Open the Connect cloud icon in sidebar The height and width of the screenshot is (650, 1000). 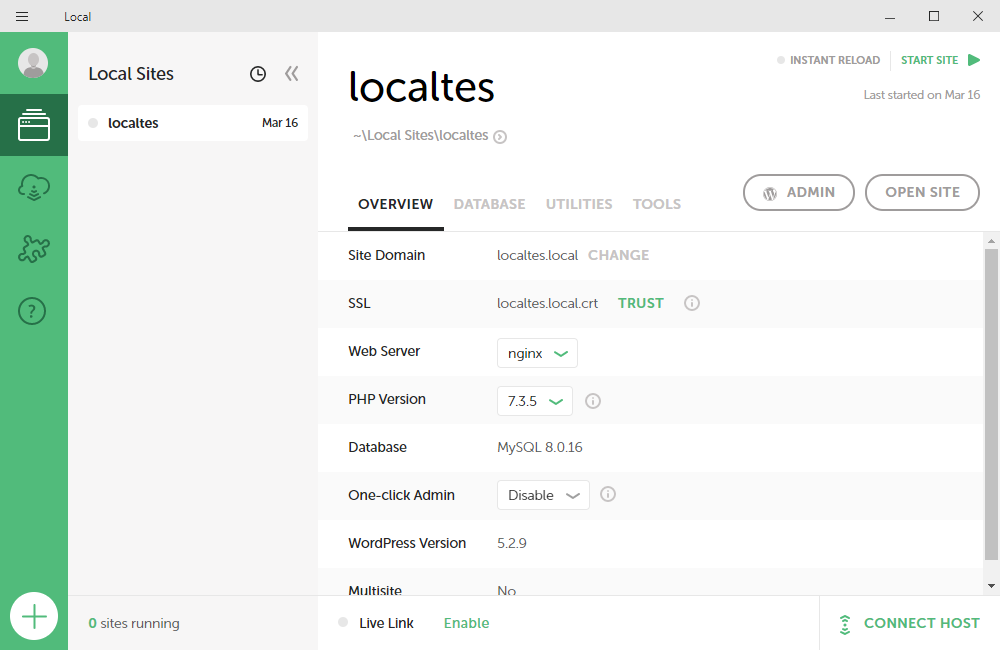[33, 187]
